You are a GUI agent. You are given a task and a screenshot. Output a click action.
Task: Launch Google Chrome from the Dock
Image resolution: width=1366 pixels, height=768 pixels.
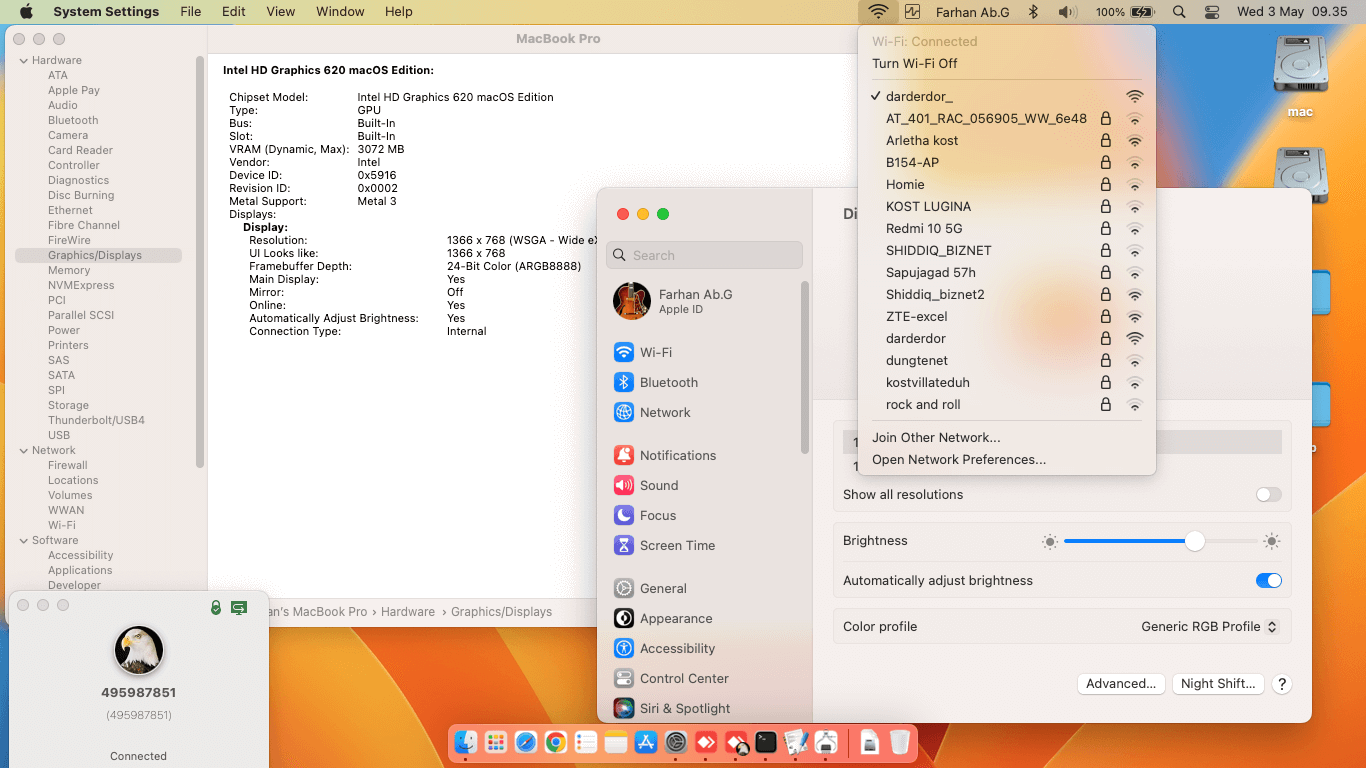556,742
